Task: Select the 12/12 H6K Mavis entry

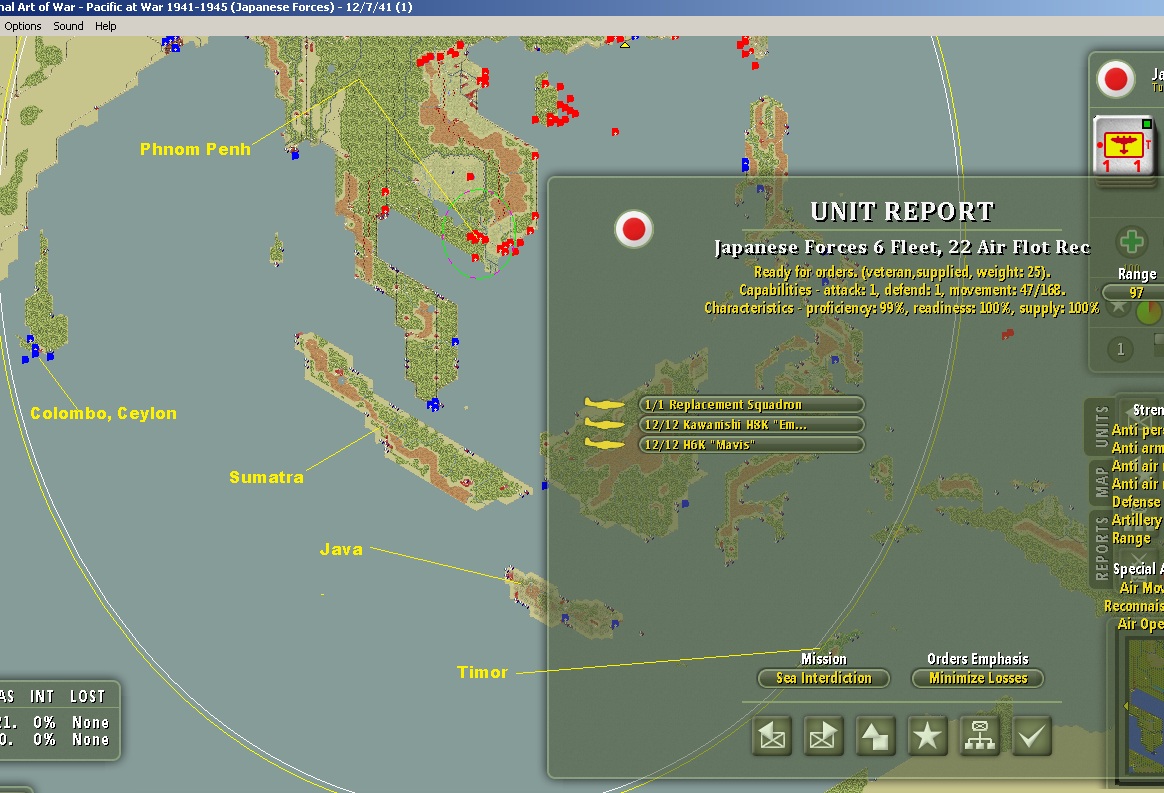Action: click(x=751, y=445)
